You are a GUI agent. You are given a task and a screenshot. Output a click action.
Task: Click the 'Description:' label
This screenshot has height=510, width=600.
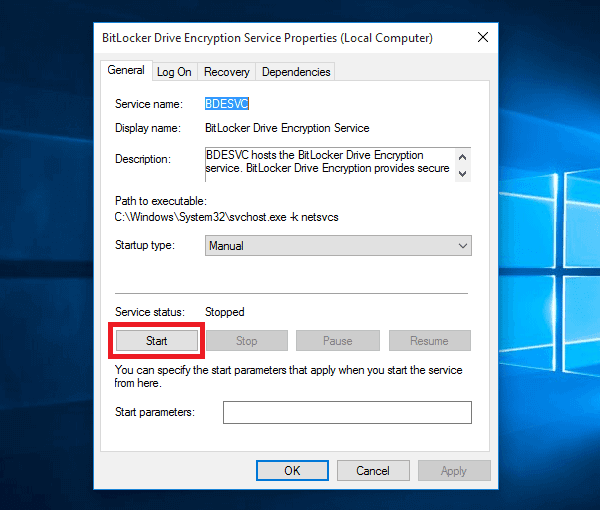143,159
